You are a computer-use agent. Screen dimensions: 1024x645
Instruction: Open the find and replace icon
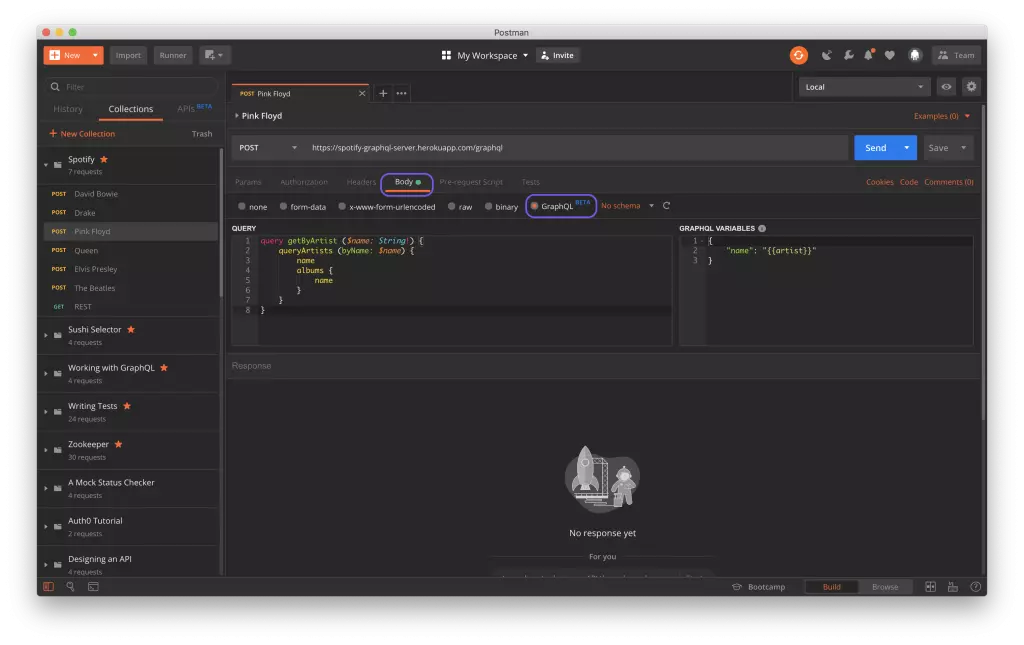pos(71,587)
